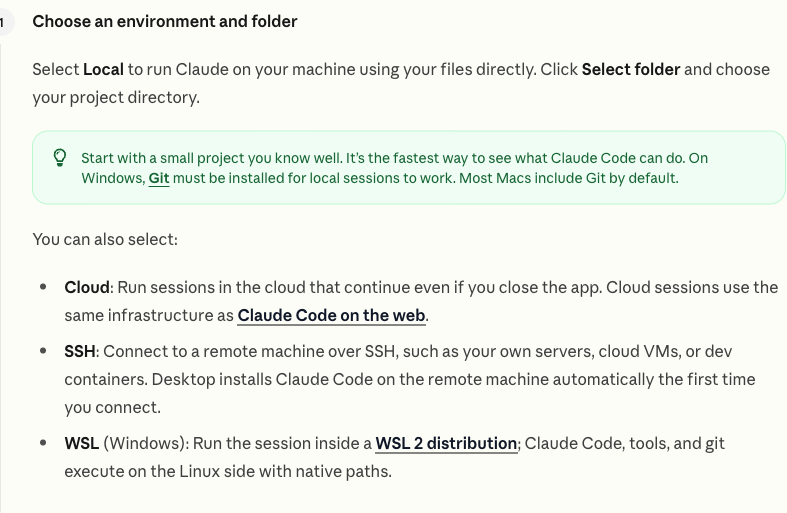Click the tip sentence starting Start with a small project
Screen dimensions: 787x513
[x=212, y=158]
